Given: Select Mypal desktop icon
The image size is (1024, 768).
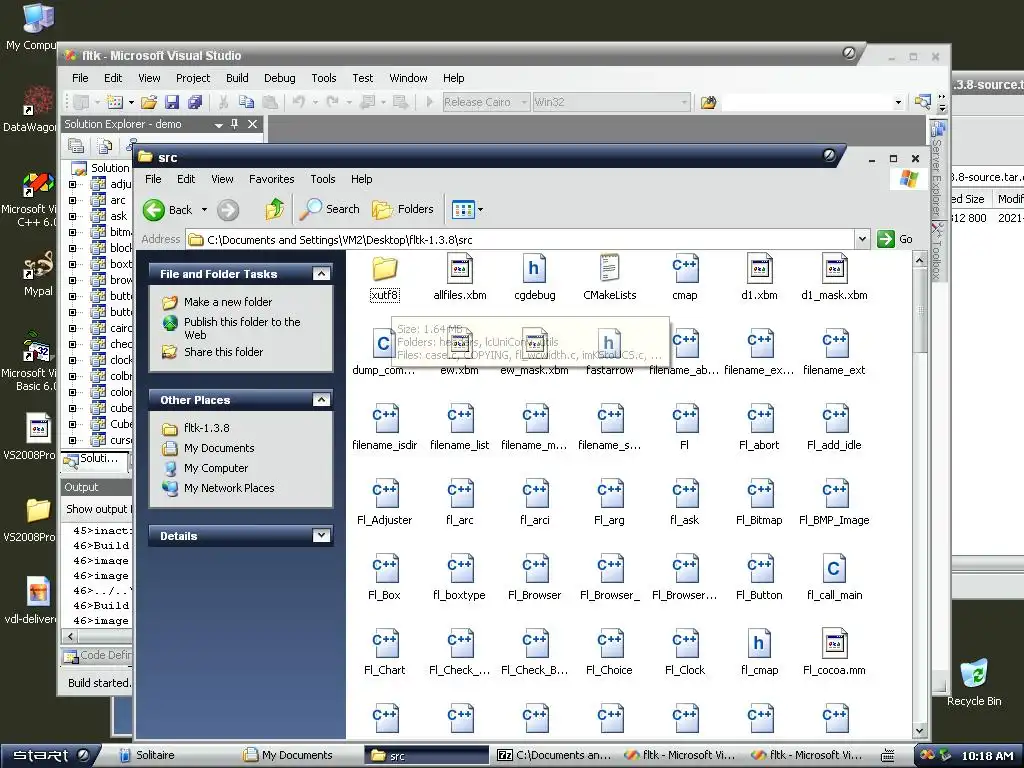Looking at the screenshot, I should pyautogui.click(x=38, y=273).
